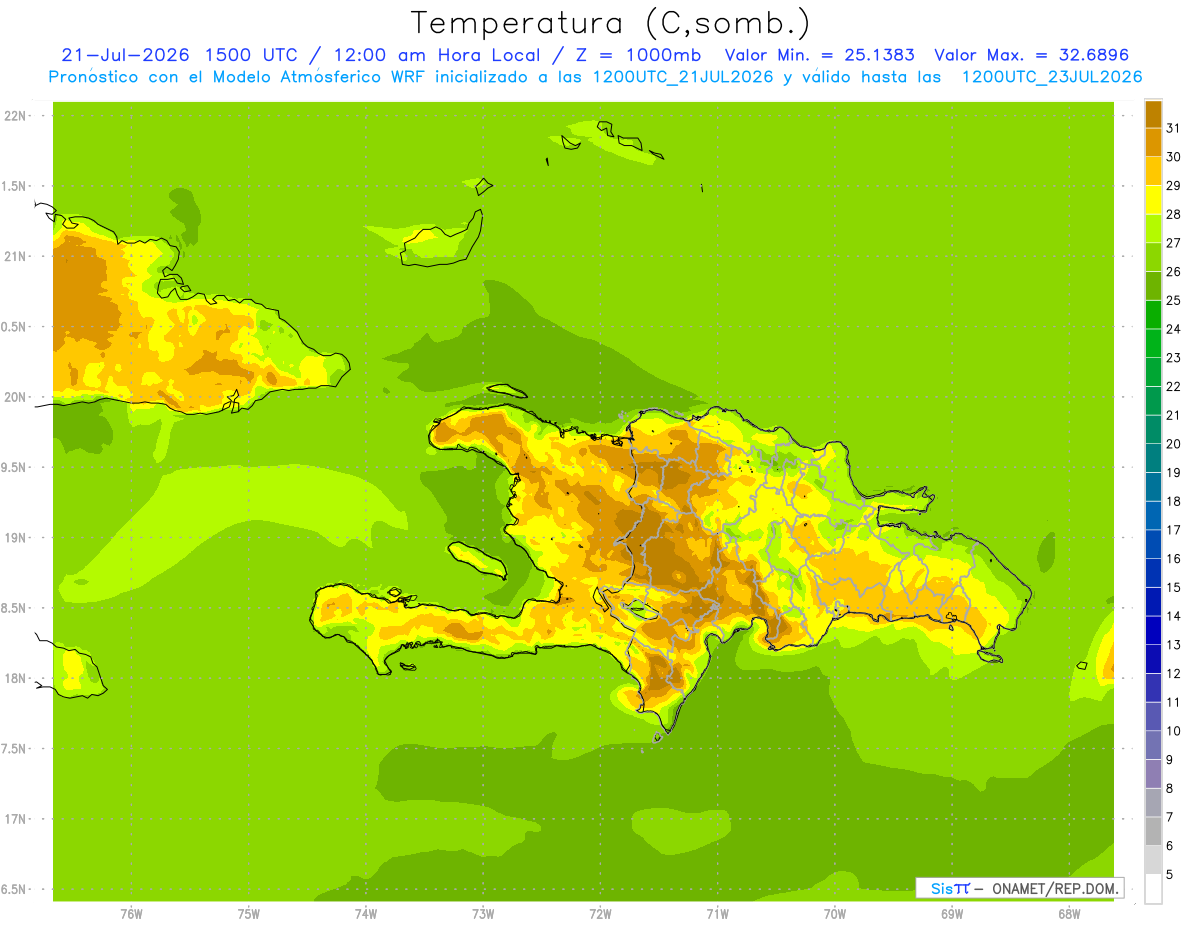Pick the dark blue legend swatch between 13 and 14
The image size is (1200, 927).
[x=1153, y=629]
